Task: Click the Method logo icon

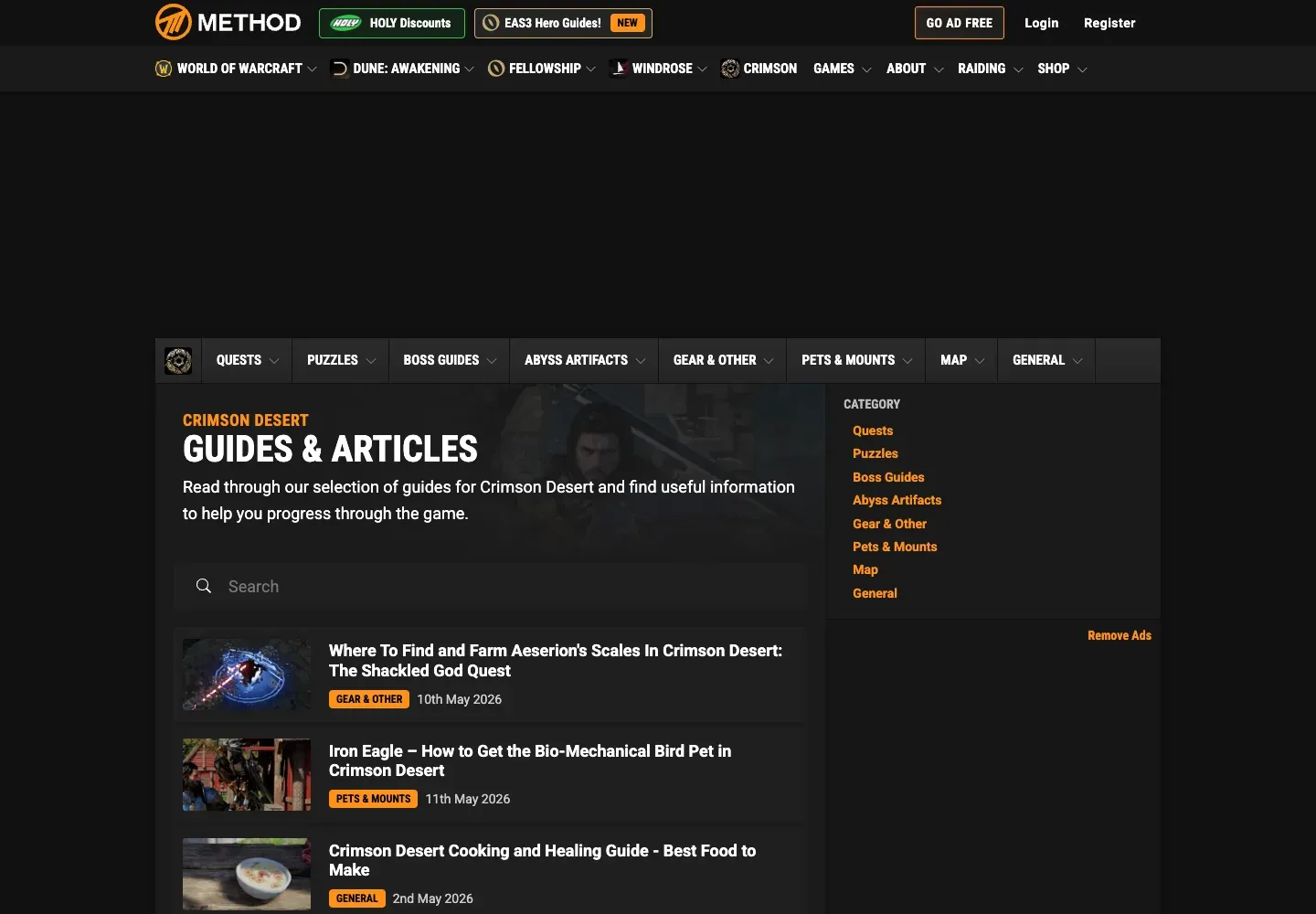Action: click(x=173, y=22)
